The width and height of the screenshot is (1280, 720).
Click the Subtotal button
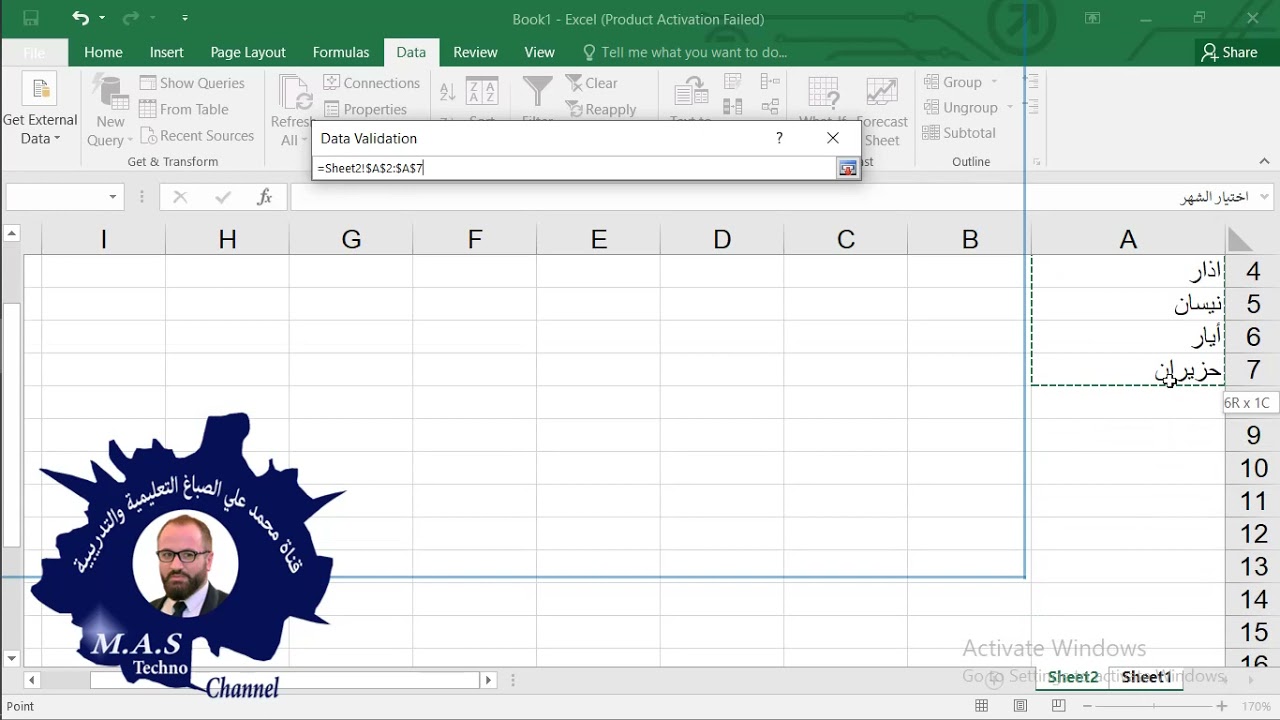959,133
